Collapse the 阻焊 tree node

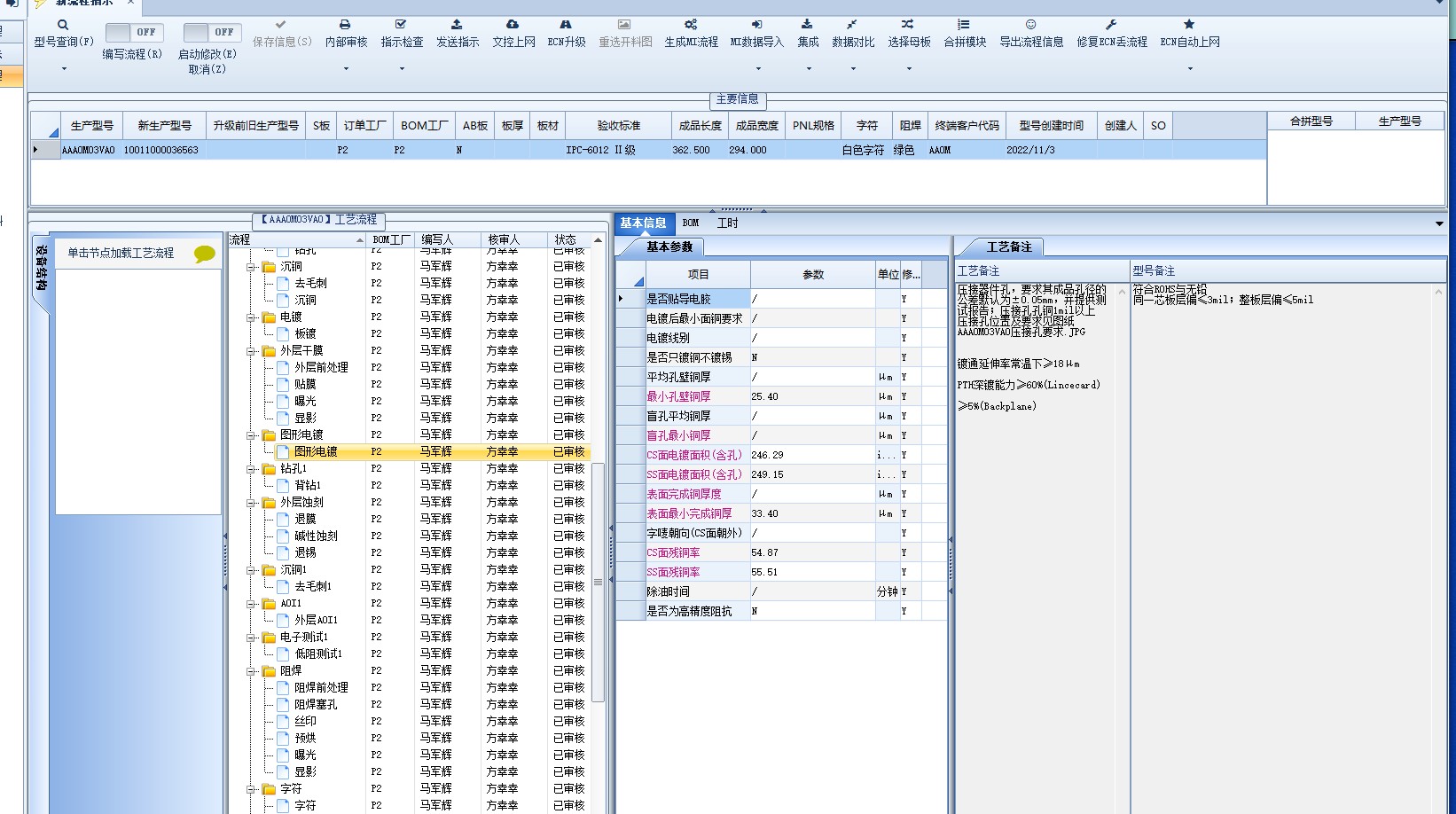coord(252,671)
